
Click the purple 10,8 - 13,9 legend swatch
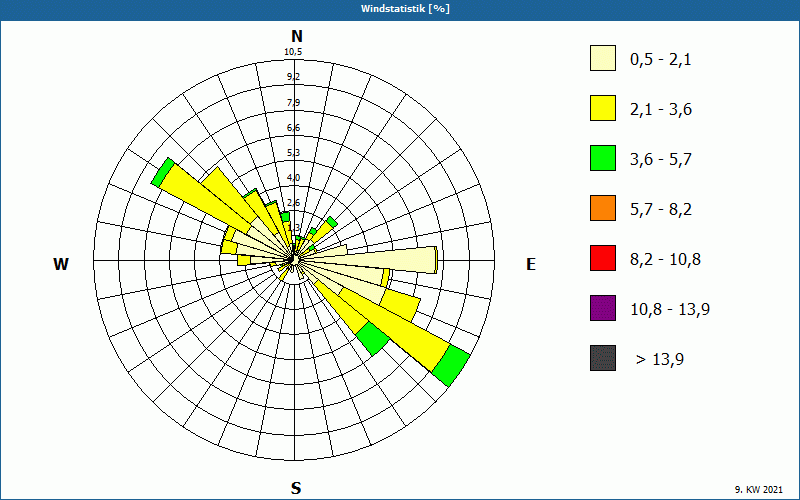coord(603,308)
